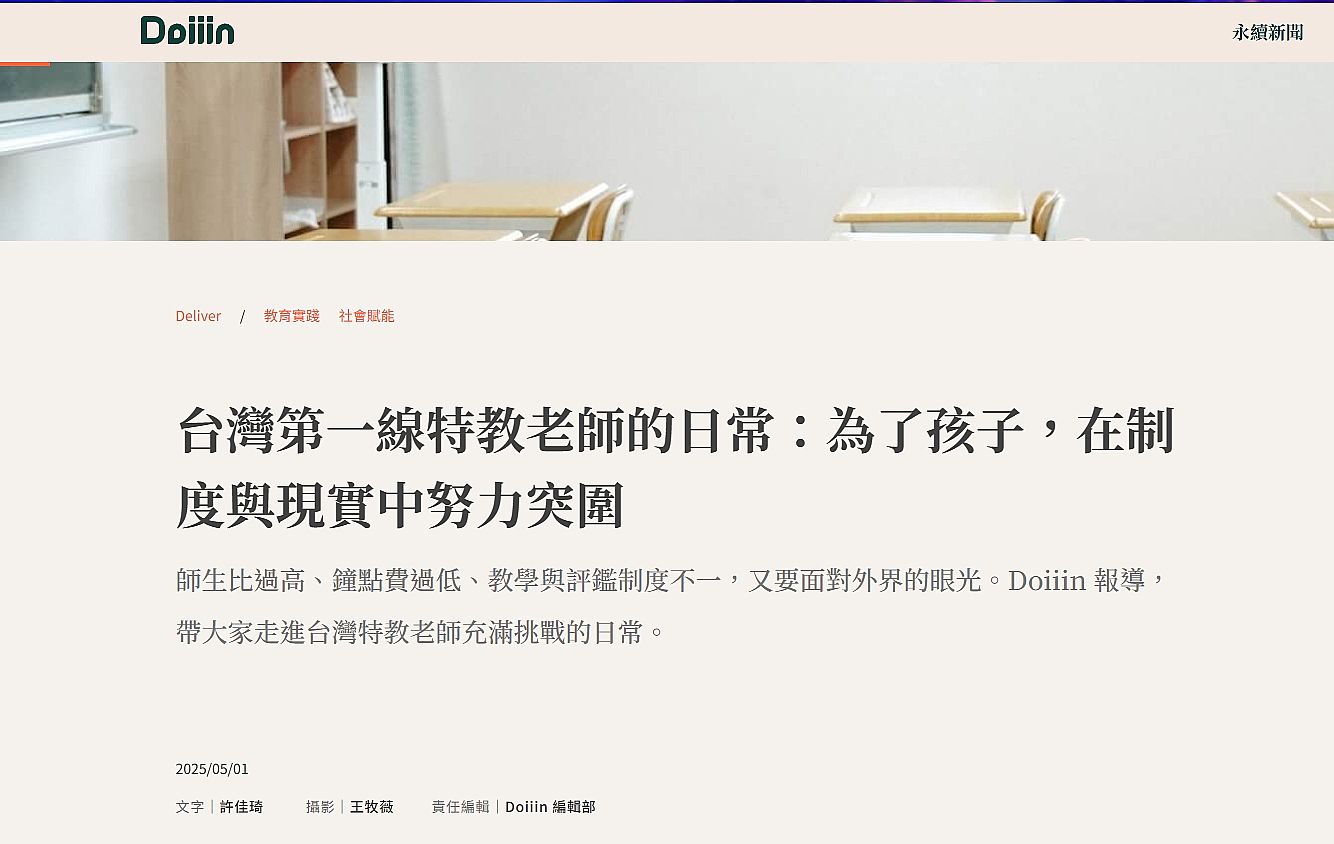This screenshot has width=1334, height=844.
Task: Click the slash separator after Deliver
Action: coord(242,316)
